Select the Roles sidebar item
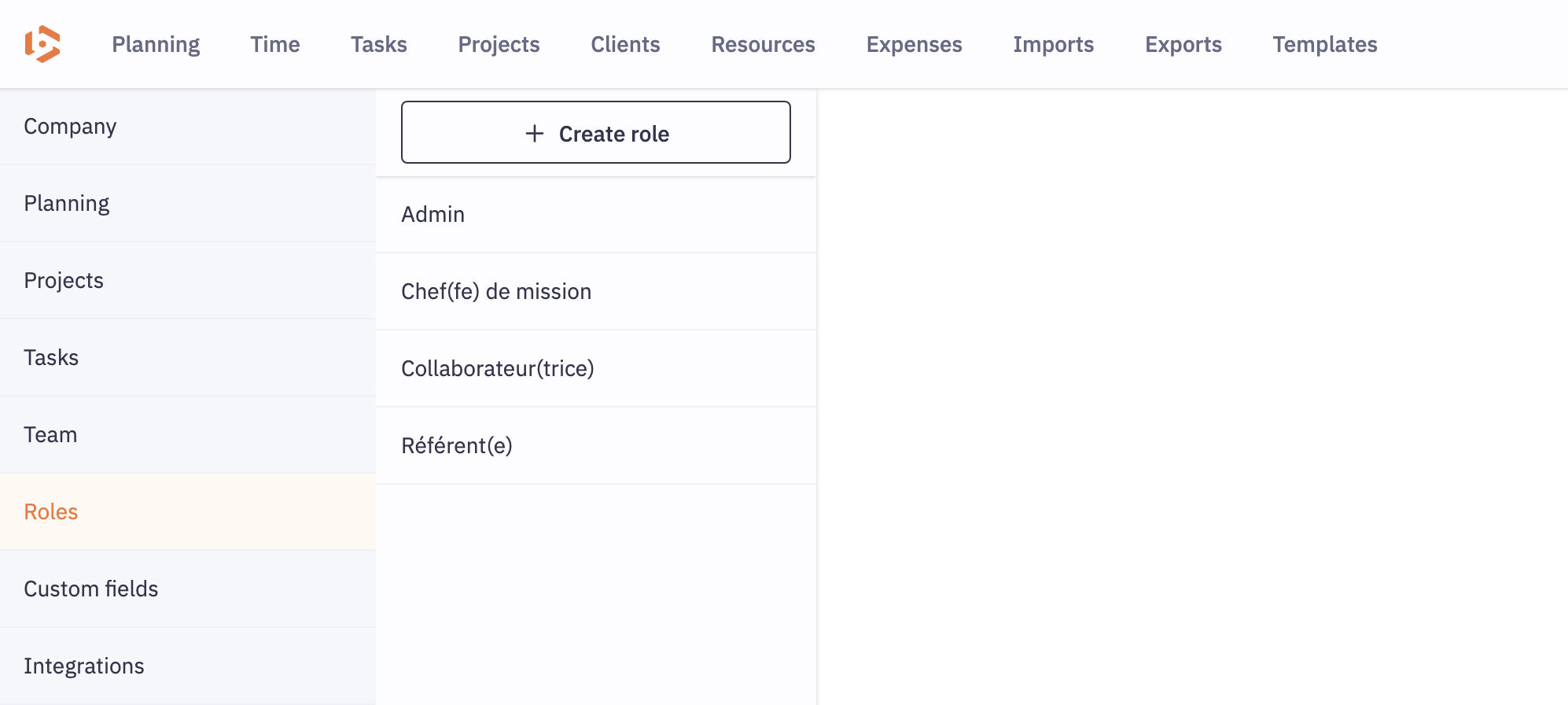Image resolution: width=1568 pixels, height=705 pixels. click(51, 512)
